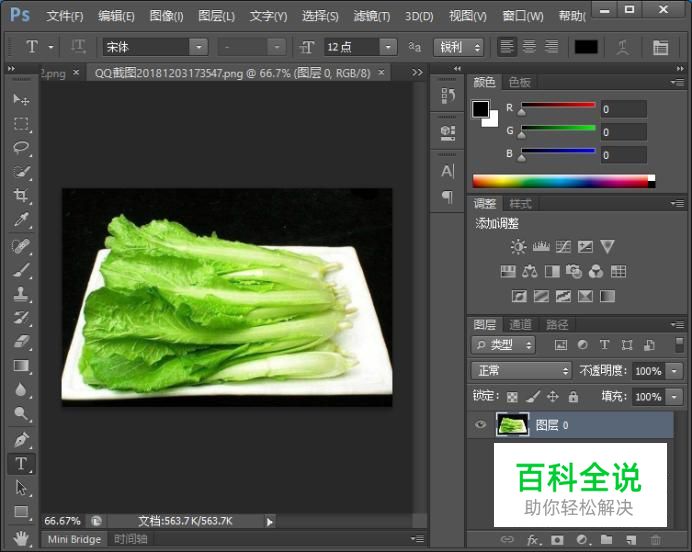
Task: Select the Clone Stamp tool
Action: coord(21,294)
